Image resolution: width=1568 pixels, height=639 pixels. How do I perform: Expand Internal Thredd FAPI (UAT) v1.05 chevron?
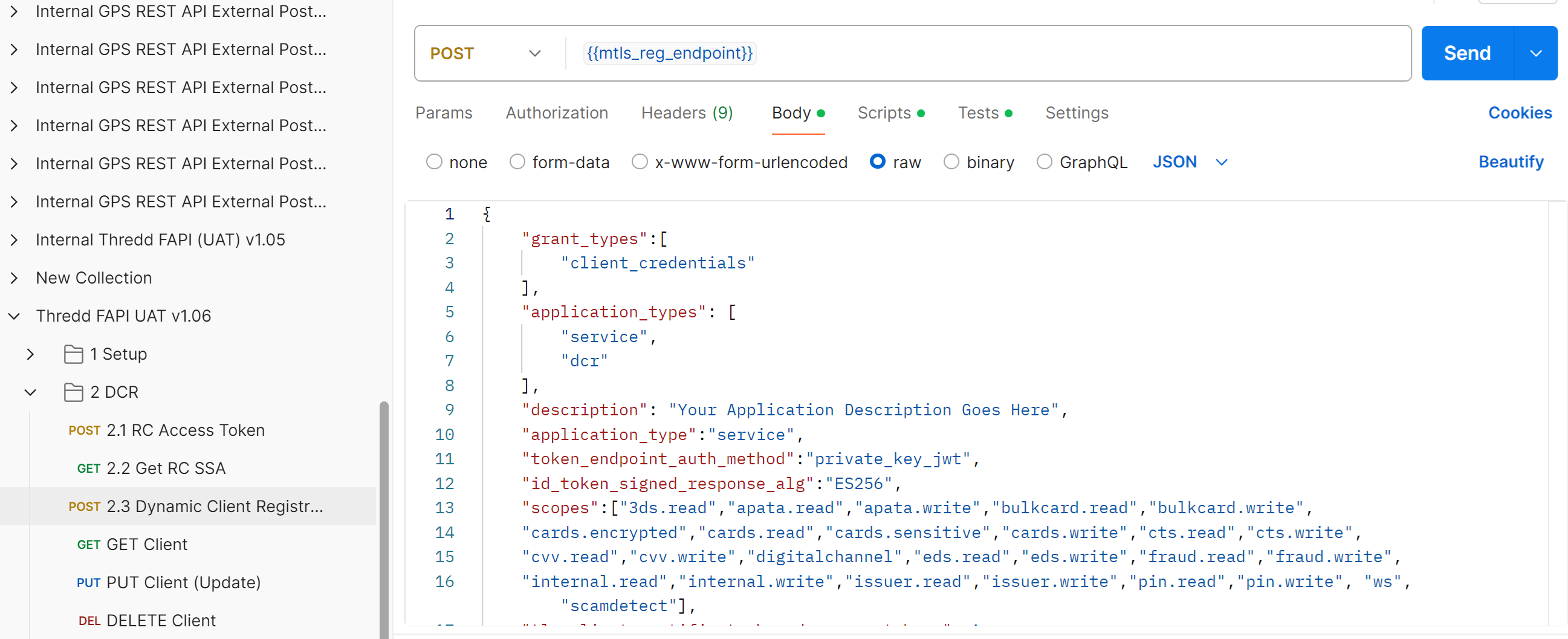click(x=14, y=240)
